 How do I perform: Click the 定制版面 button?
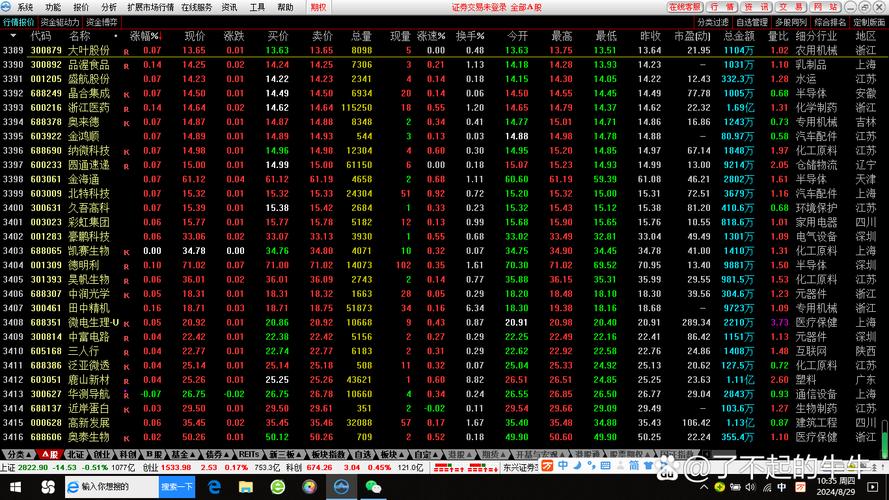pyautogui.click(x=869, y=21)
